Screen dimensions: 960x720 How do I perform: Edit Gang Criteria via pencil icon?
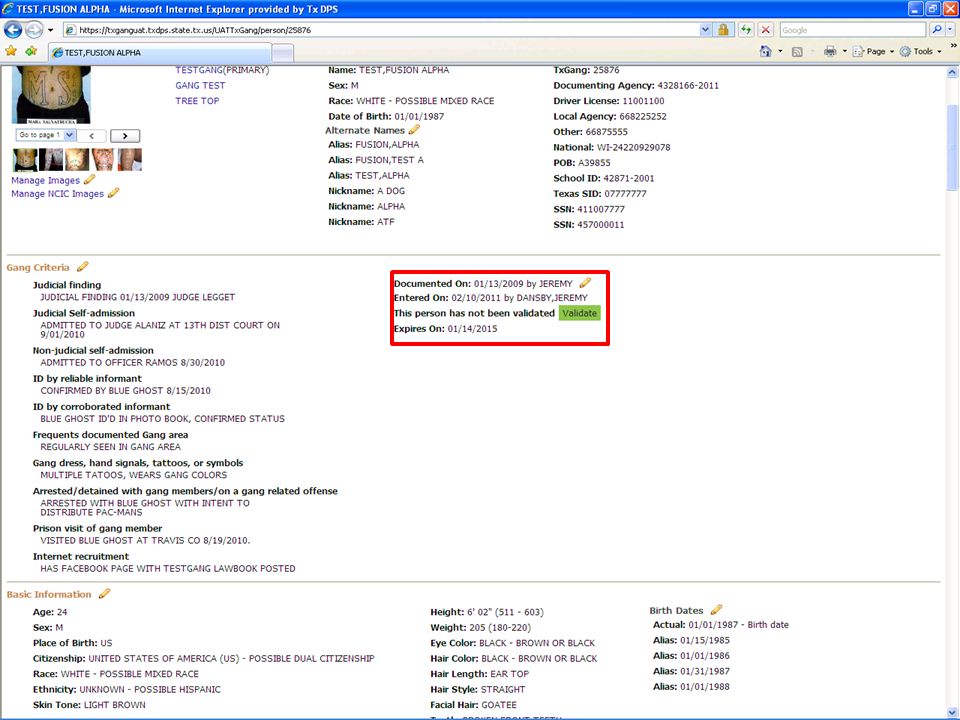(83, 266)
